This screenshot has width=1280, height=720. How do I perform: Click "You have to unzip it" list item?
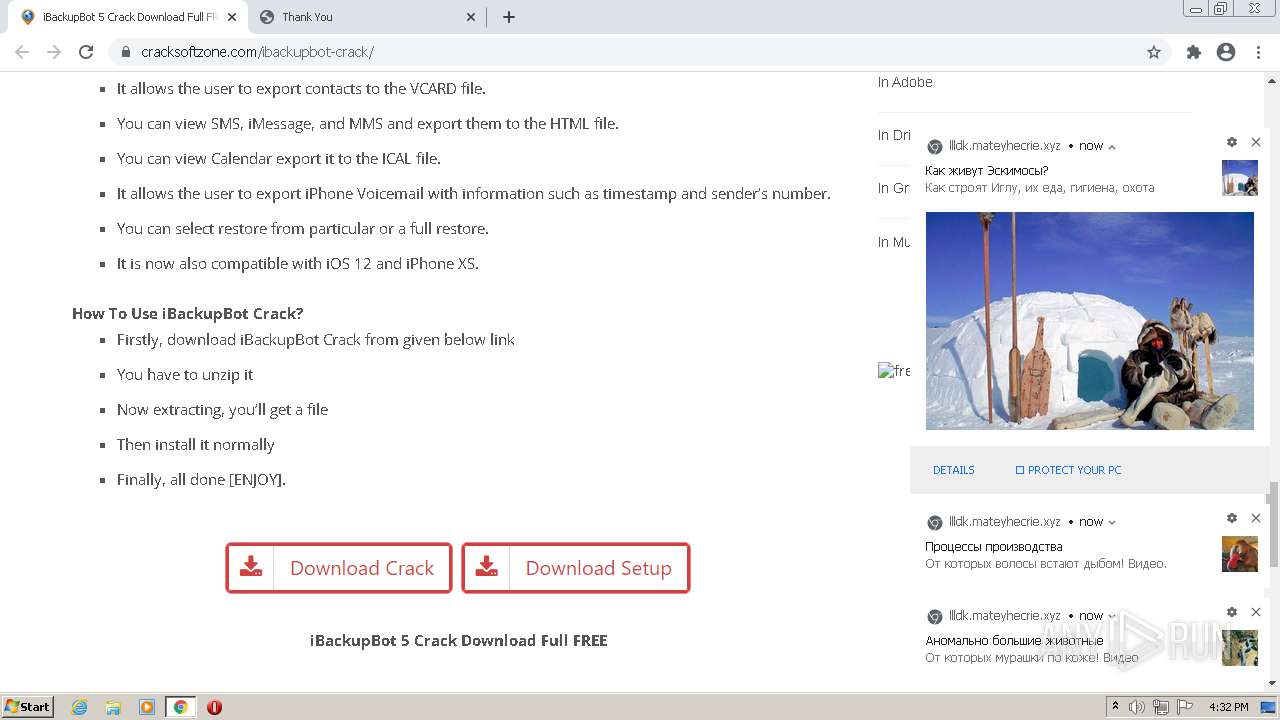point(185,374)
